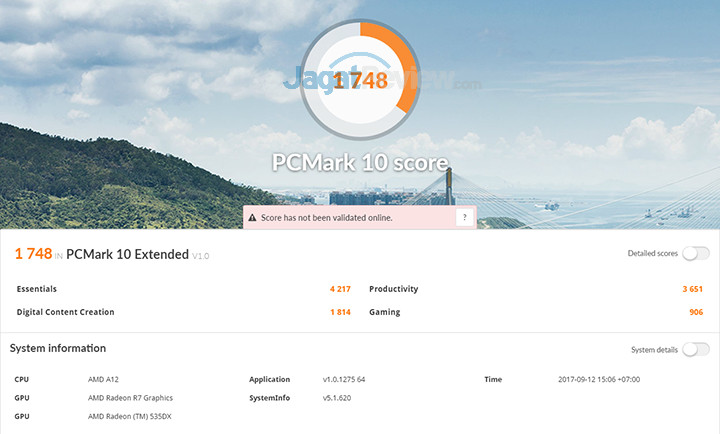Select the Productivity score label
This screenshot has width=720, height=434.
393,289
